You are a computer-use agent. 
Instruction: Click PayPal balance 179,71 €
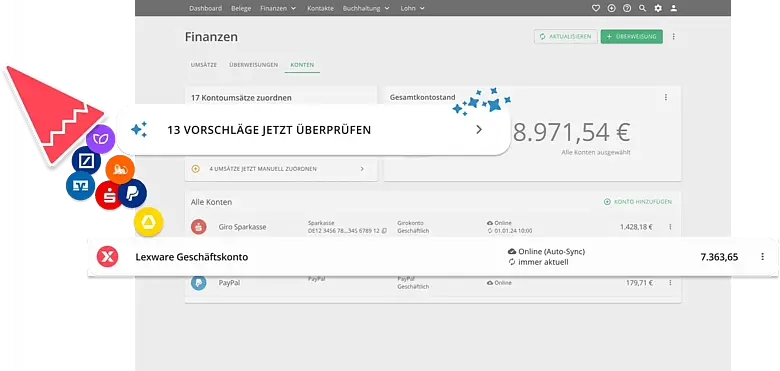[639, 282]
